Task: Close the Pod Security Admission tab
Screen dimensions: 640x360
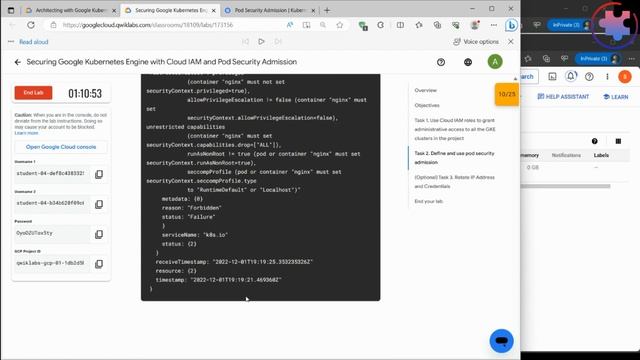Action: tap(313, 10)
